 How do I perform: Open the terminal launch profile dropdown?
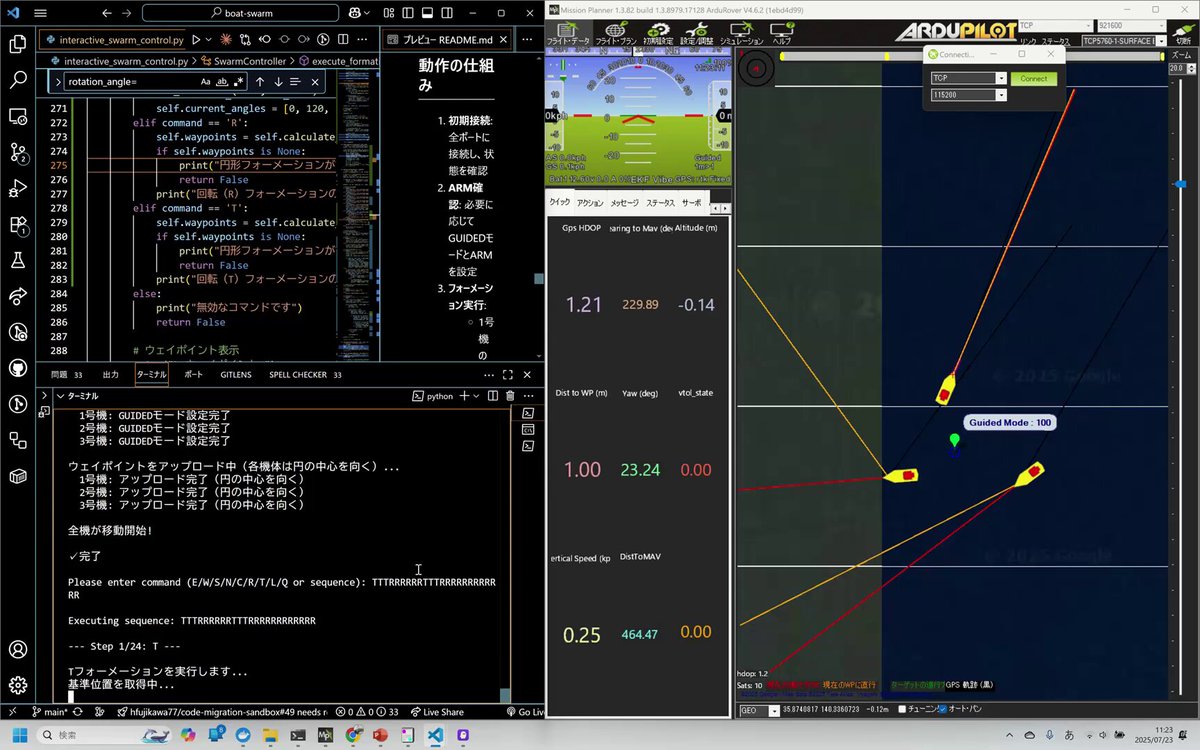[477, 396]
